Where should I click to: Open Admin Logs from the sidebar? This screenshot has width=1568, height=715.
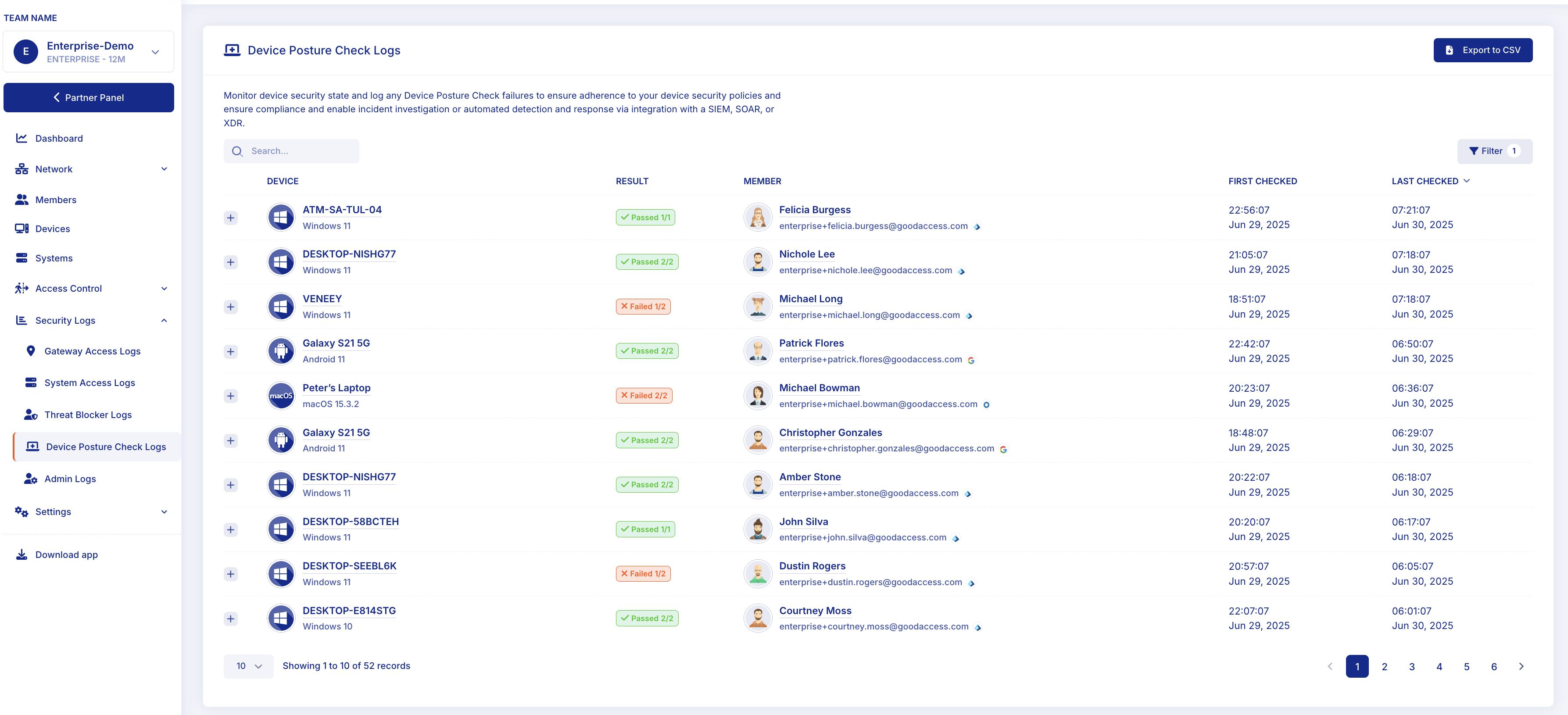70,479
